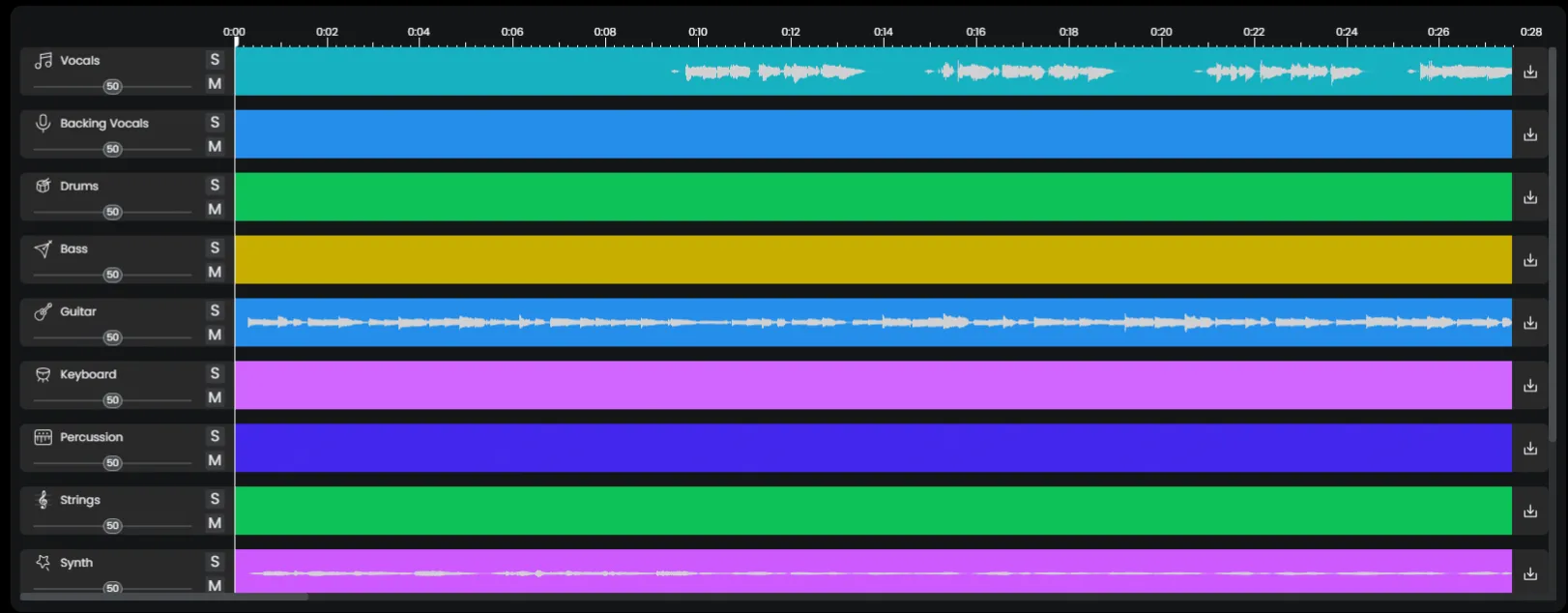Mute the Percussion track

[x=215, y=461]
